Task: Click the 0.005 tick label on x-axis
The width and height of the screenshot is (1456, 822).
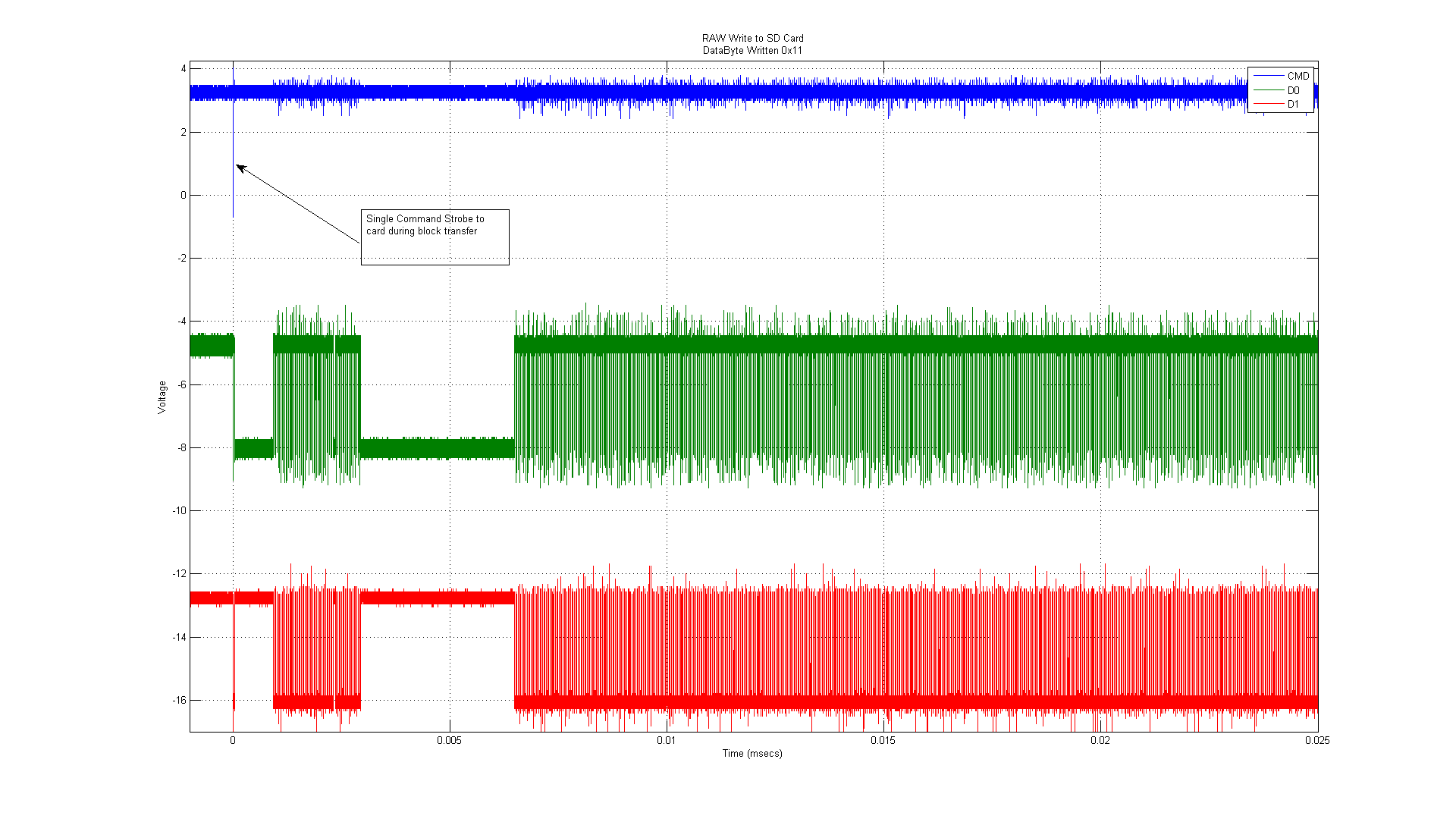Action: coord(449,741)
